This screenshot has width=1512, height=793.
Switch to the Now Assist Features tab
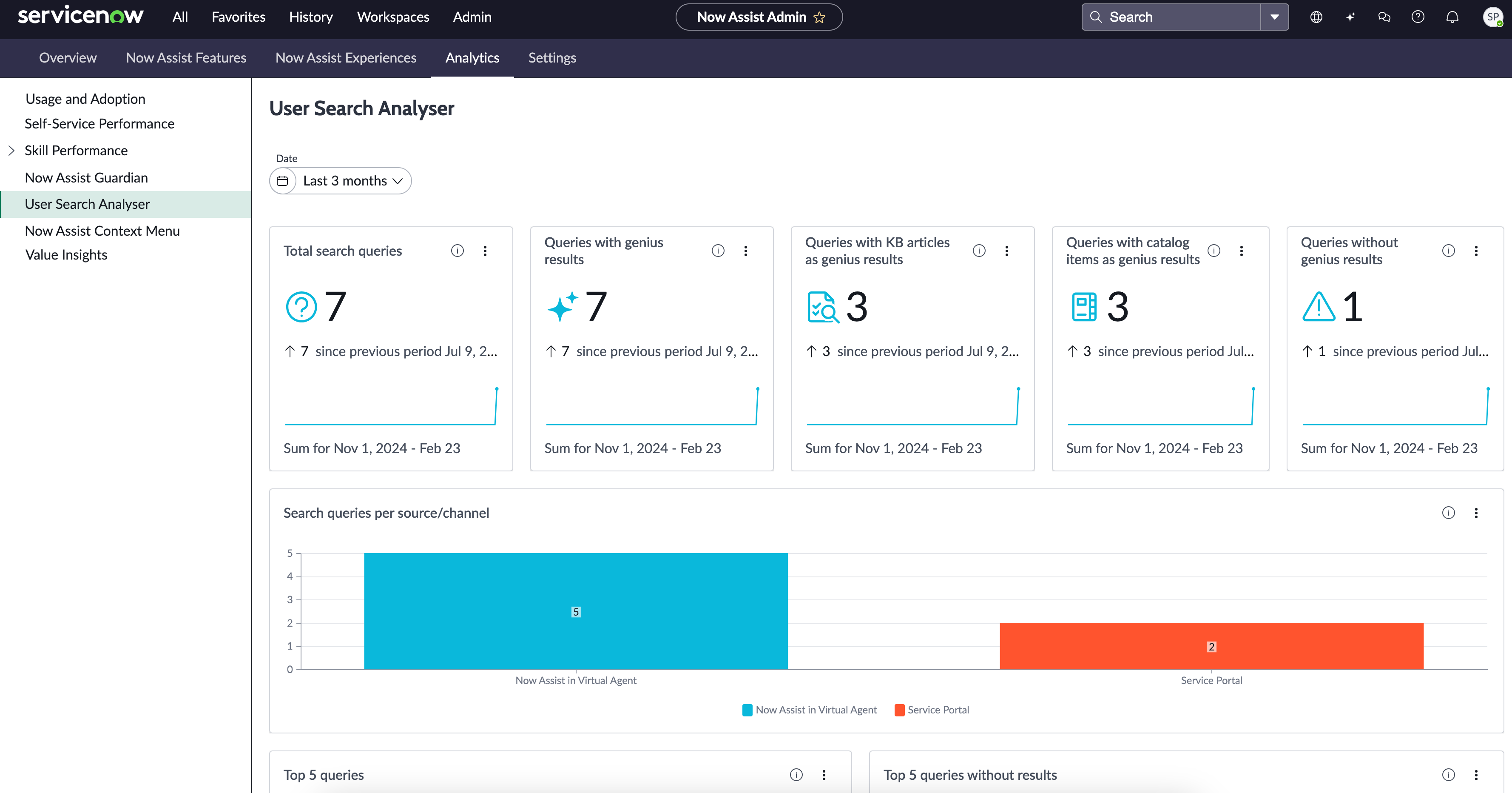pos(186,57)
